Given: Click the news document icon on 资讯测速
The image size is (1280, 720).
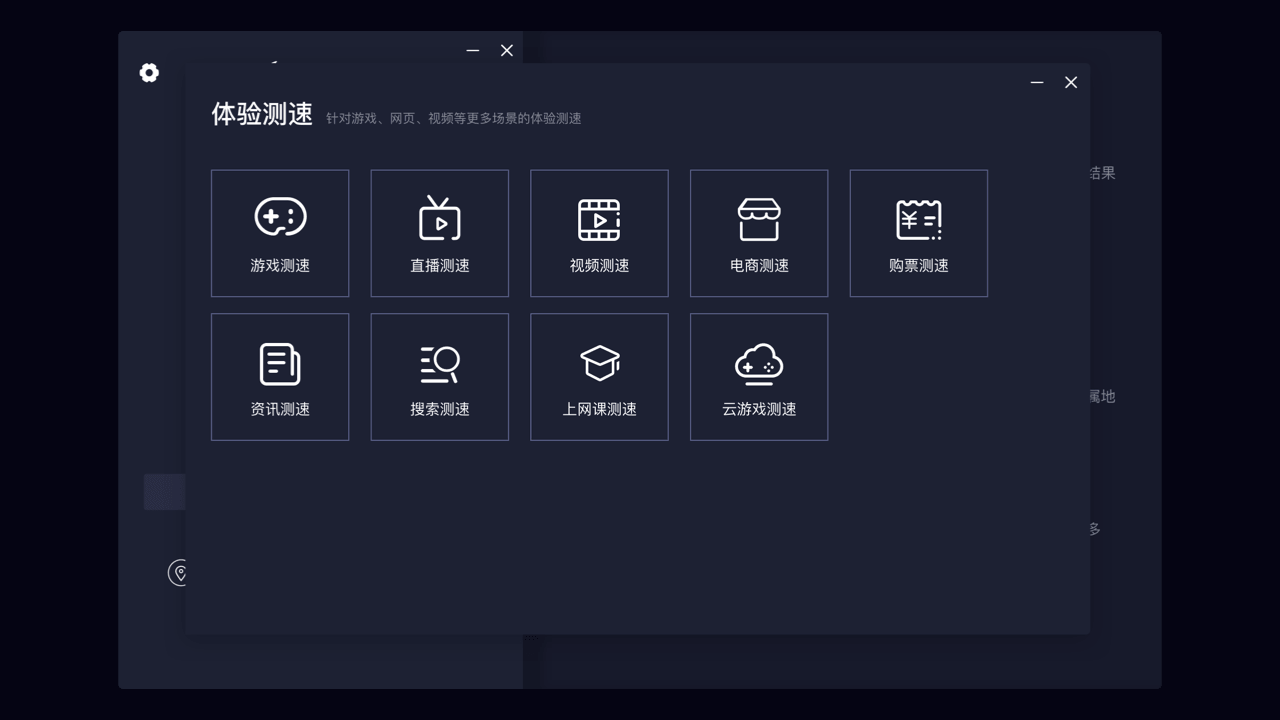Looking at the screenshot, I should coord(279,363).
